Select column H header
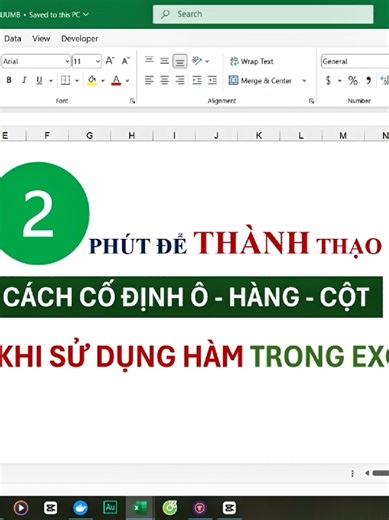Screen dimensions: 389x520 click(x=132, y=135)
